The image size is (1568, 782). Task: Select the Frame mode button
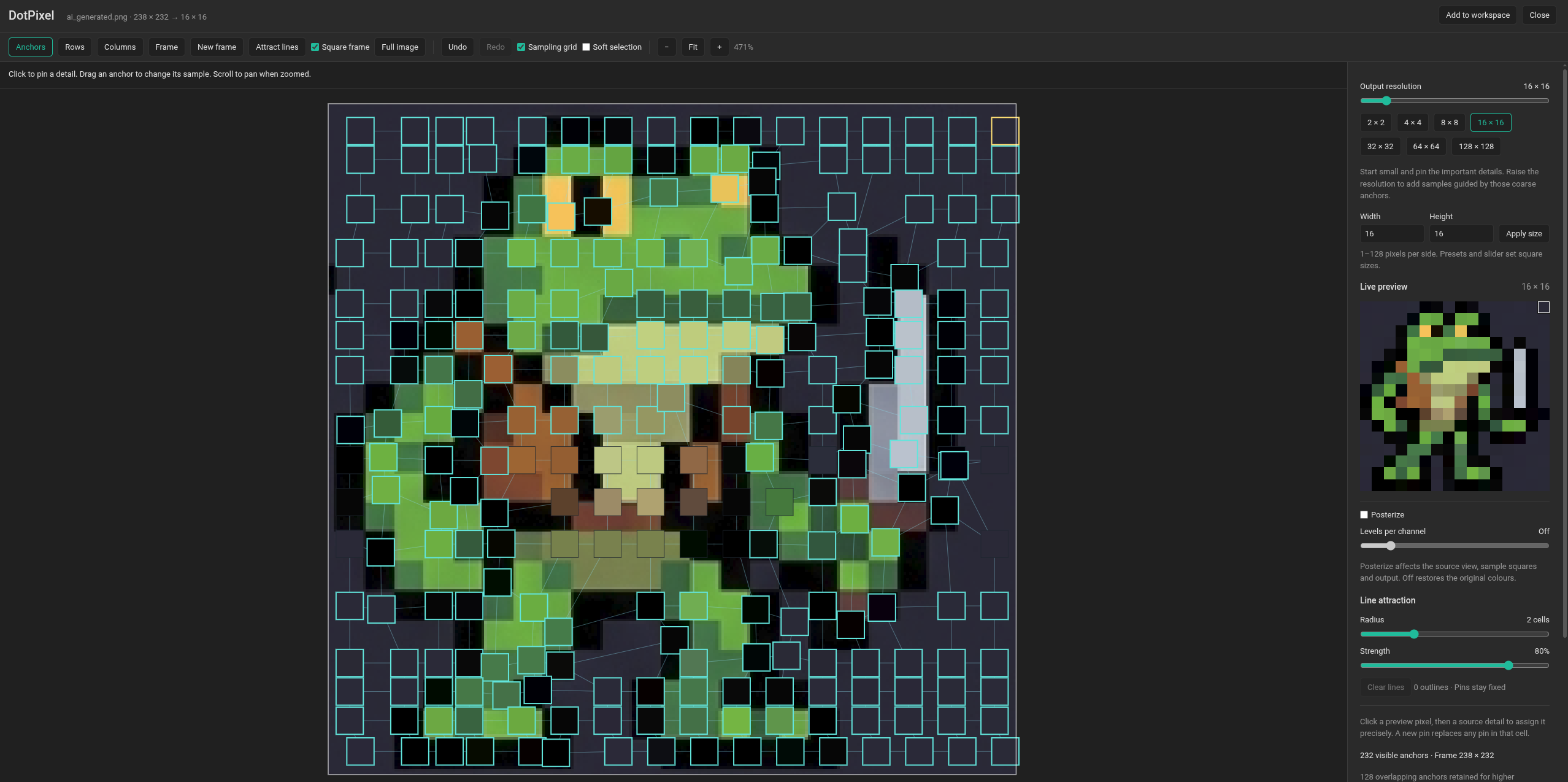[166, 47]
